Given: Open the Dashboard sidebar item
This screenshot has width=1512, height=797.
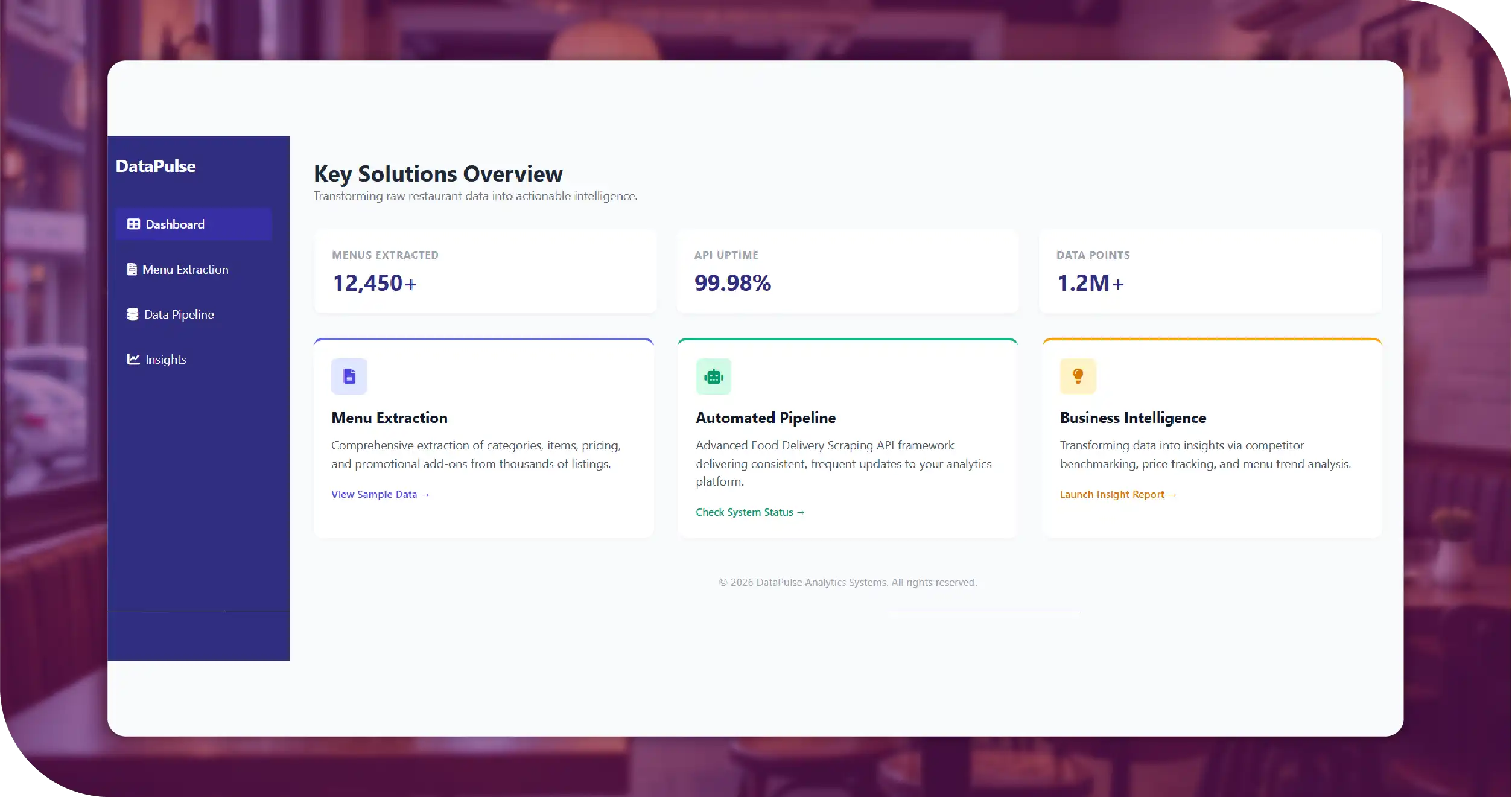Looking at the screenshot, I should [194, 224].
